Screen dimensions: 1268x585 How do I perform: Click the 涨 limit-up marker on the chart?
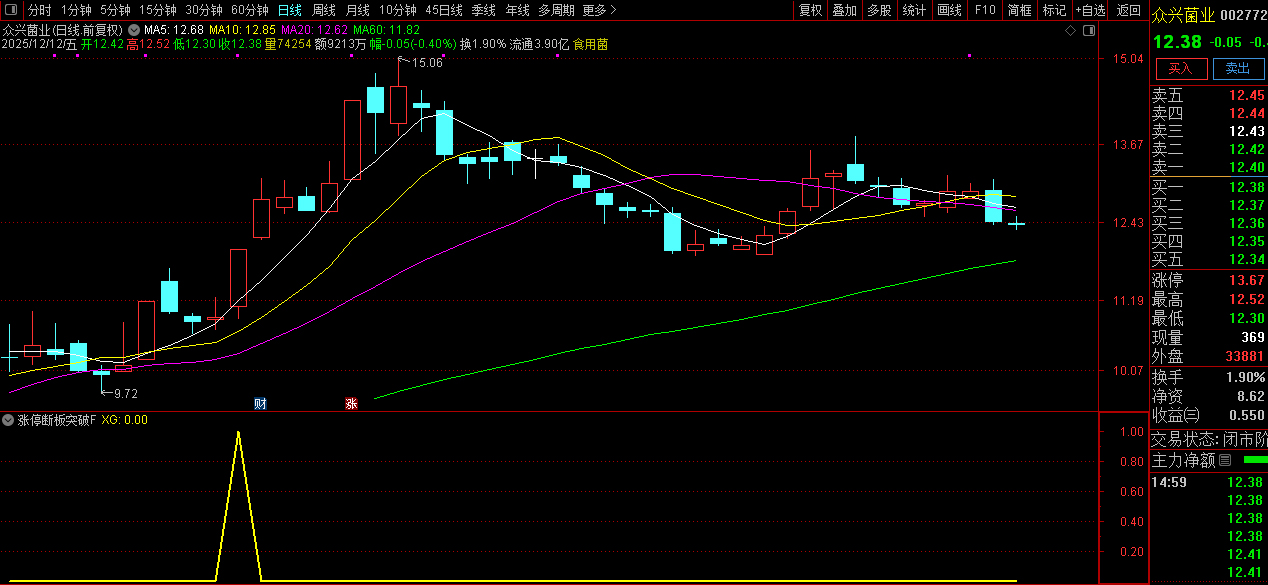[351, 404]
